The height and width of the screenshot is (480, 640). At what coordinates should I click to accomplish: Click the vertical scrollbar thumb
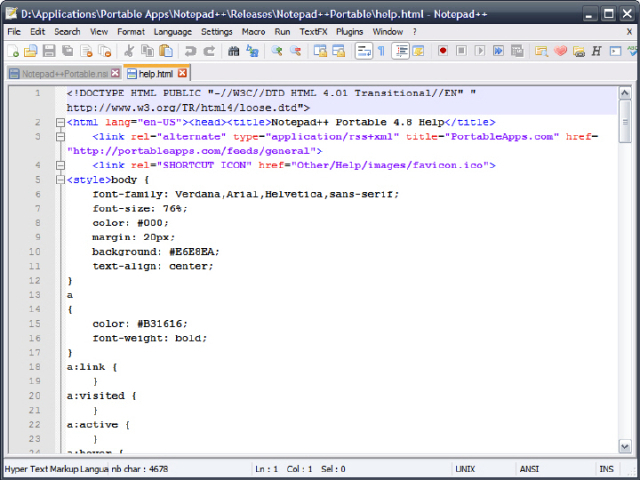coord(625,121)
